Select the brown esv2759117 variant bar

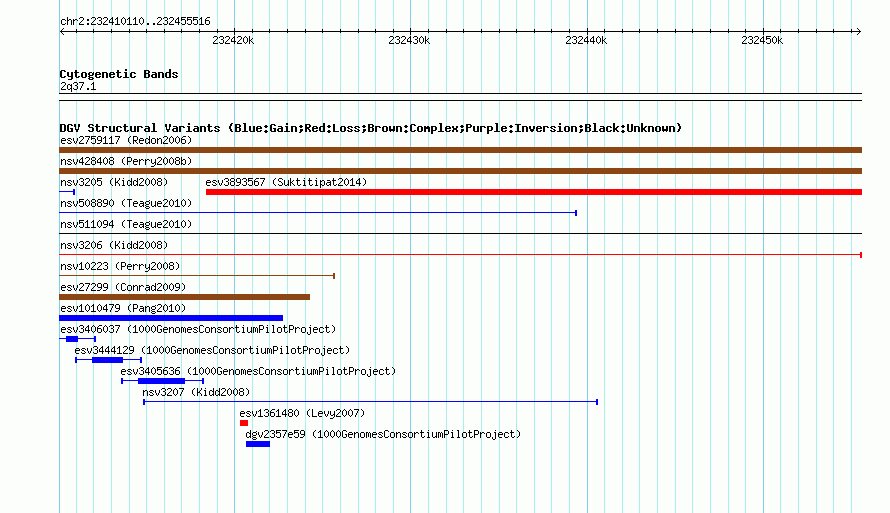[460, 150]
